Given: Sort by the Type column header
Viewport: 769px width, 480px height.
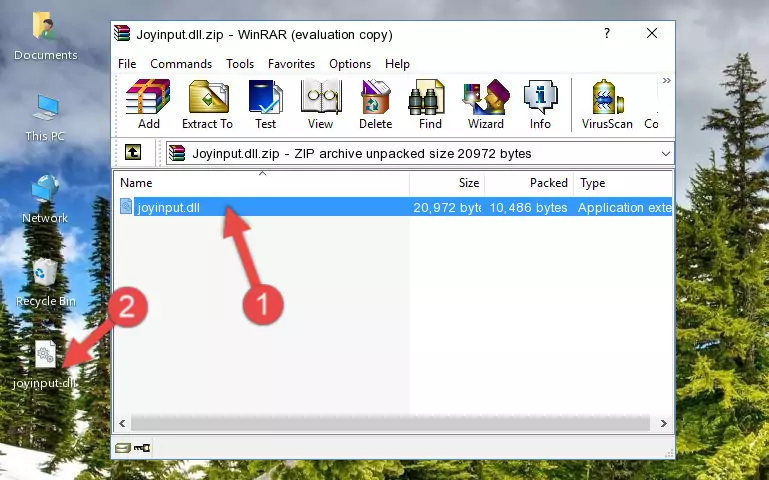Looking at the screenshot, I should coord(623,182).
